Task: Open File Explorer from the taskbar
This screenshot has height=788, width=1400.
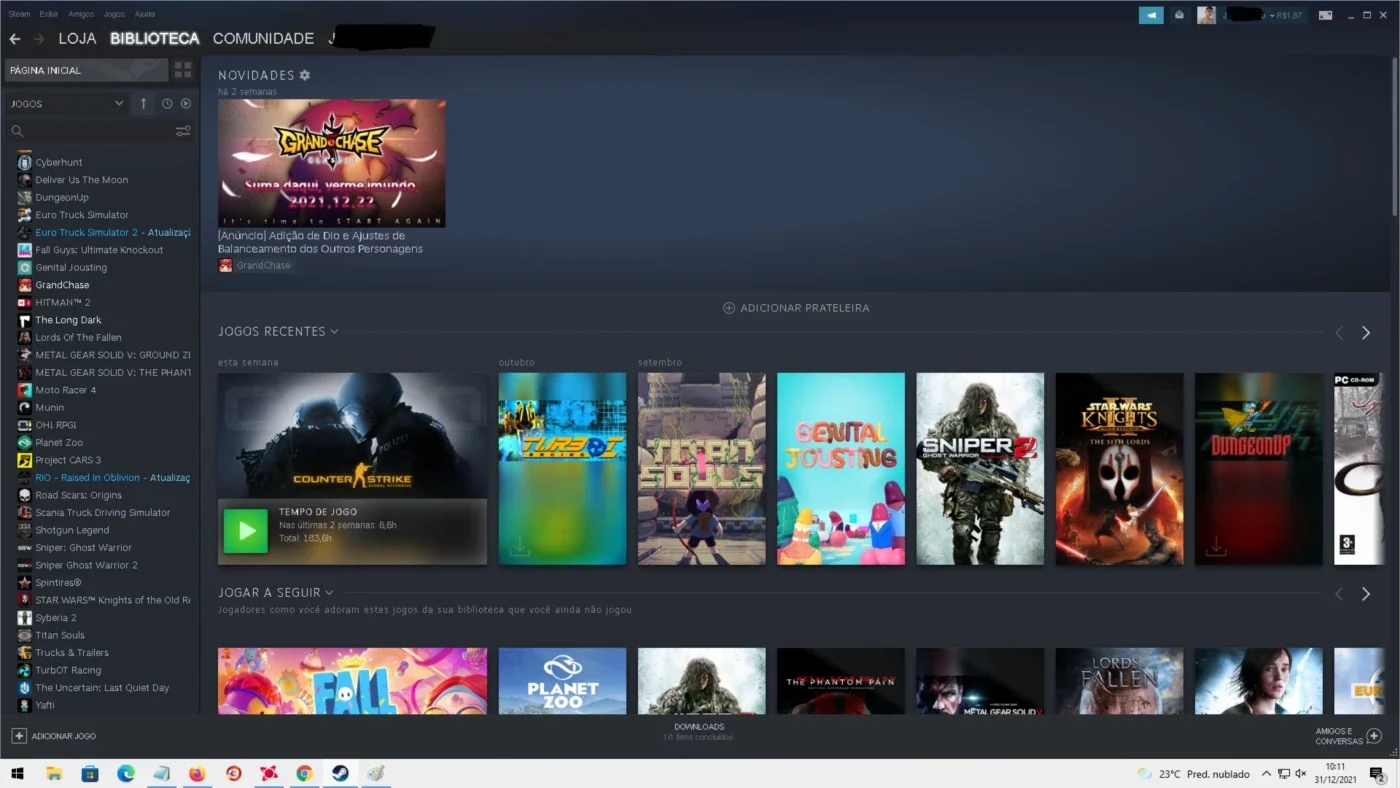Action: [54, 774]
